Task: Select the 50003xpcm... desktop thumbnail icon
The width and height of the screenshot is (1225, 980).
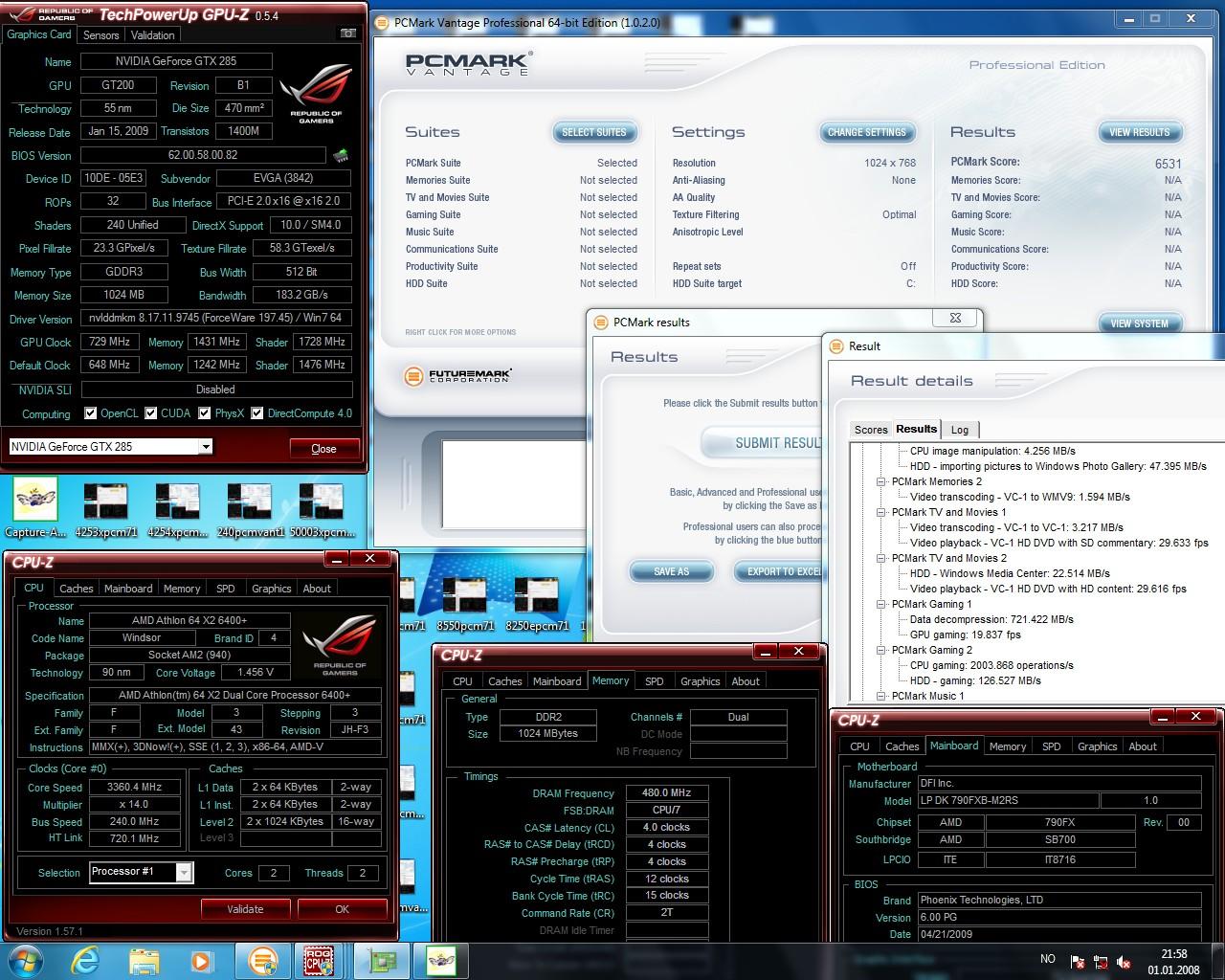Action: tap(321, 509)
